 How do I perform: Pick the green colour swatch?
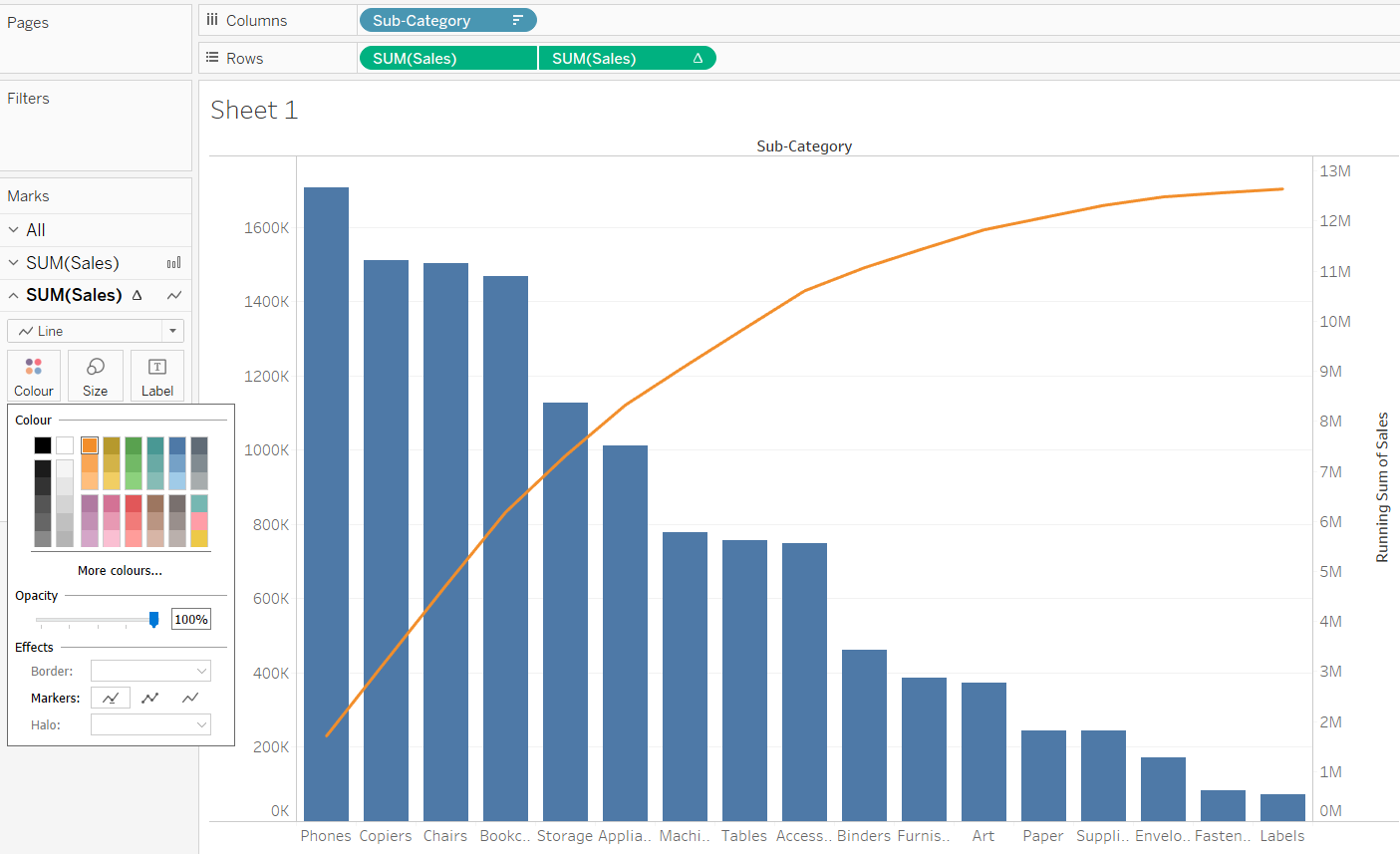click(134, 445)
